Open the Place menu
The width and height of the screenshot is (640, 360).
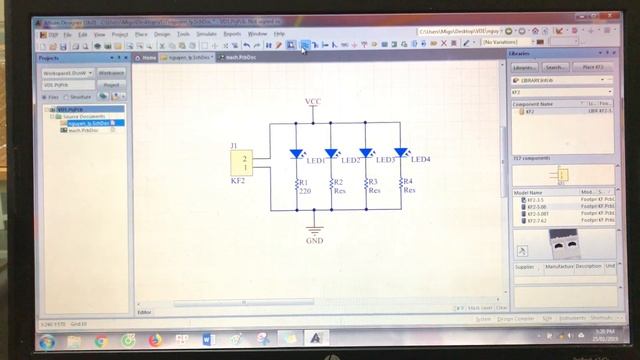141,35
